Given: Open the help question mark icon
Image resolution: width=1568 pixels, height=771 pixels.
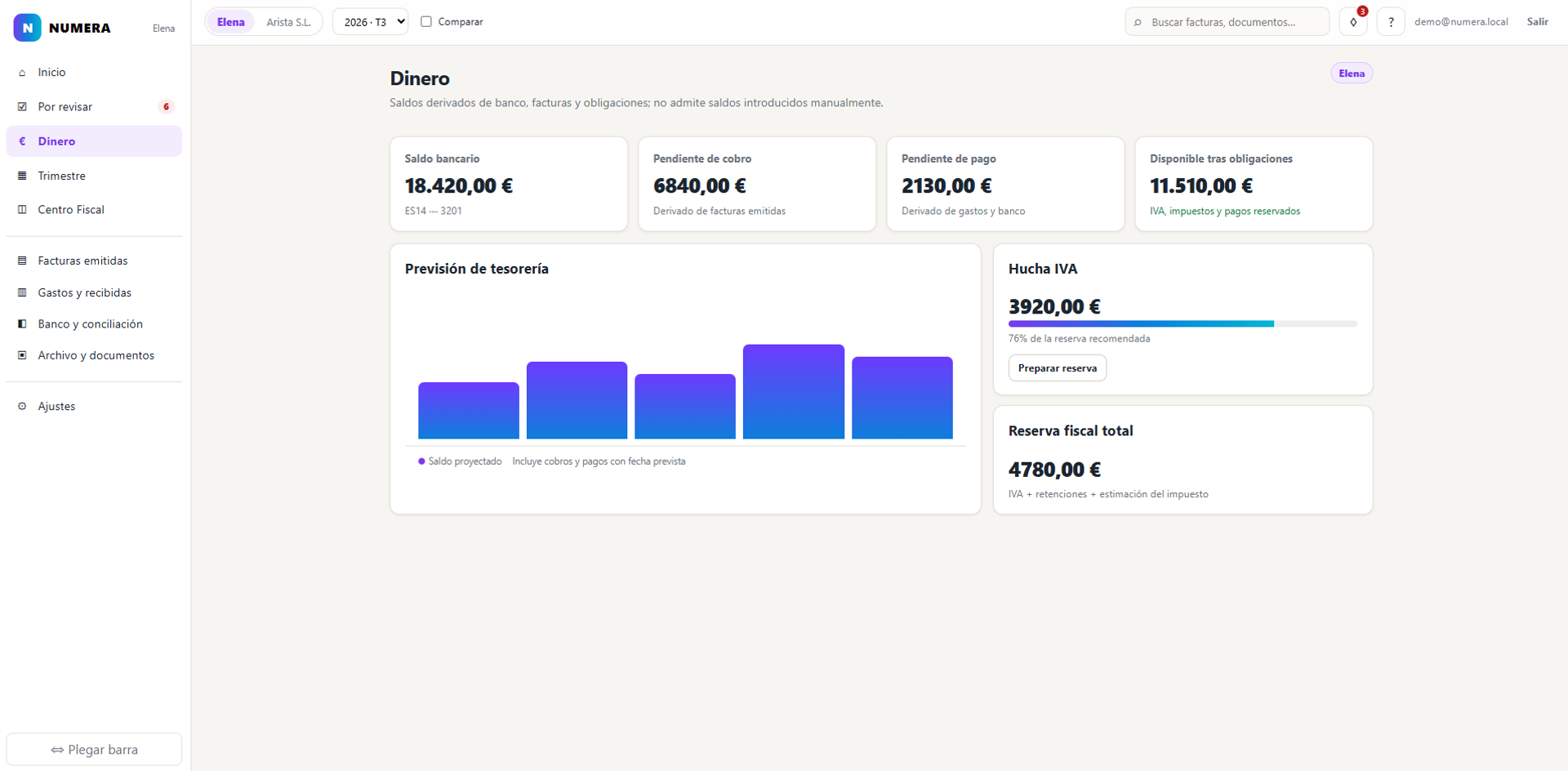Looking at the screenshot, I should click(x=1391, y=22).
